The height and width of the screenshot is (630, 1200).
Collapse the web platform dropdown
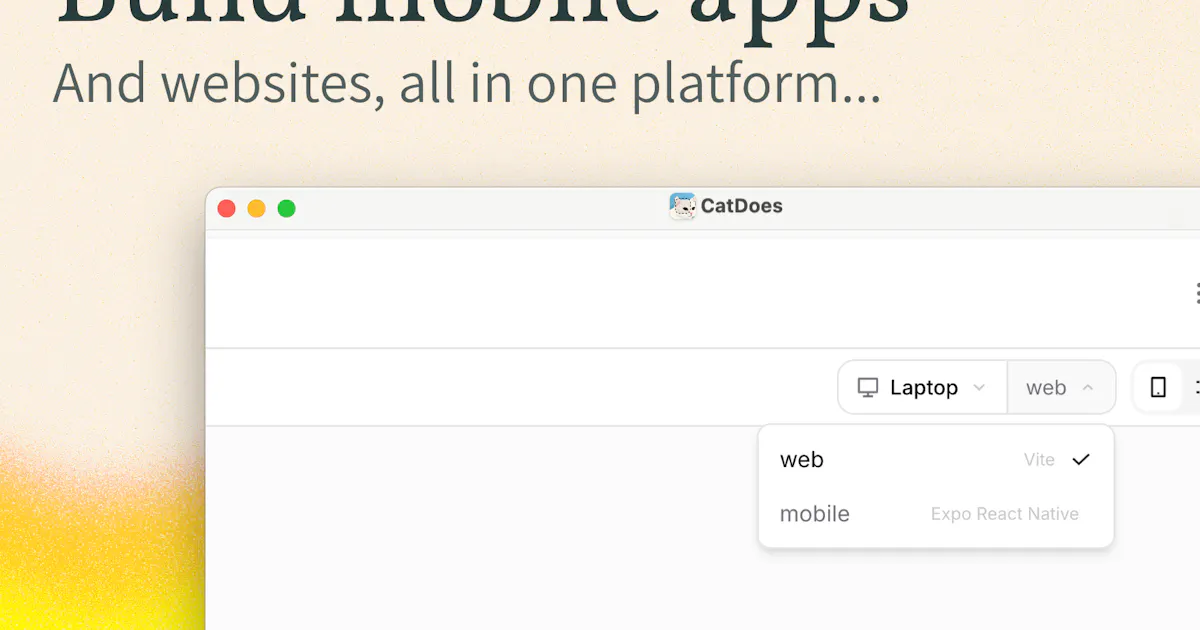(1061, 387)
